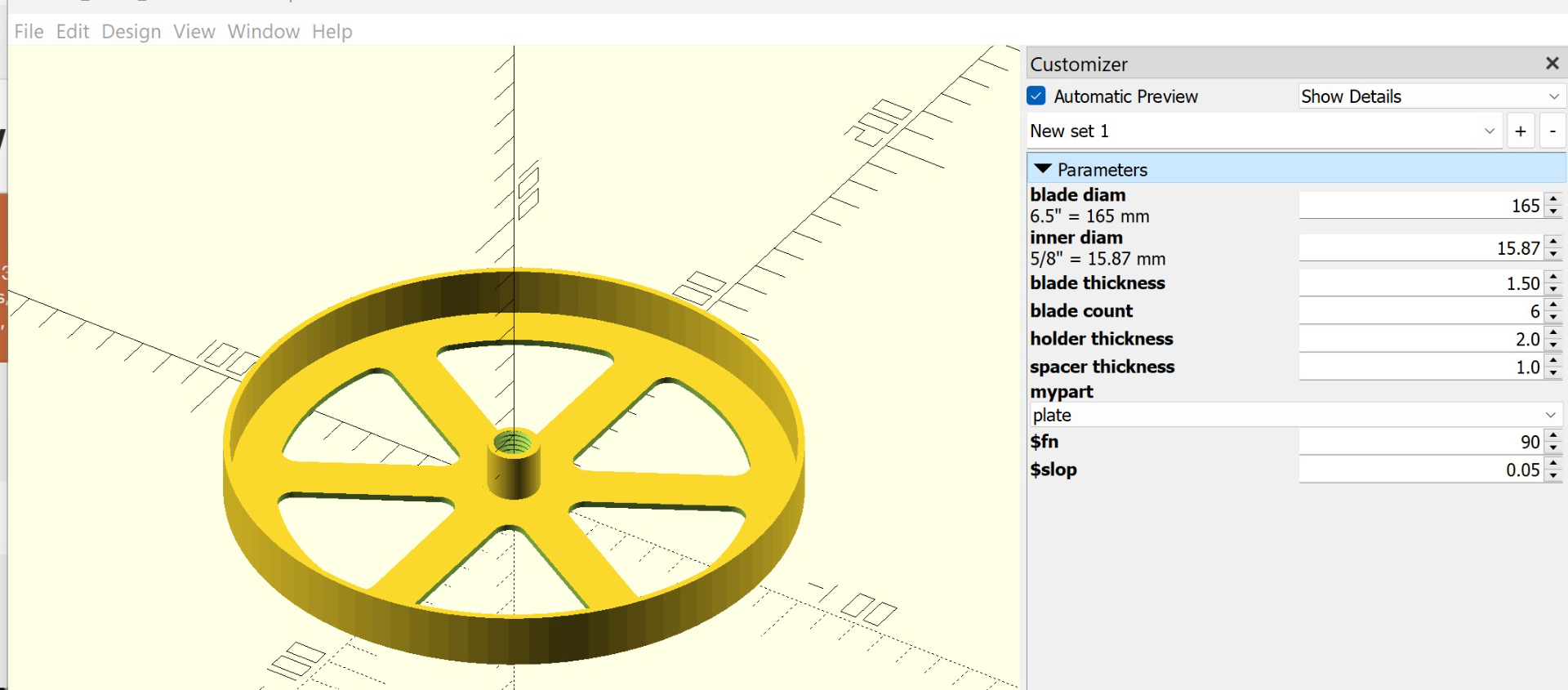Click the '6.5" = 165 mm' description text
This screenshot has width=1568, height=690.
click(x=1089, y=216)
